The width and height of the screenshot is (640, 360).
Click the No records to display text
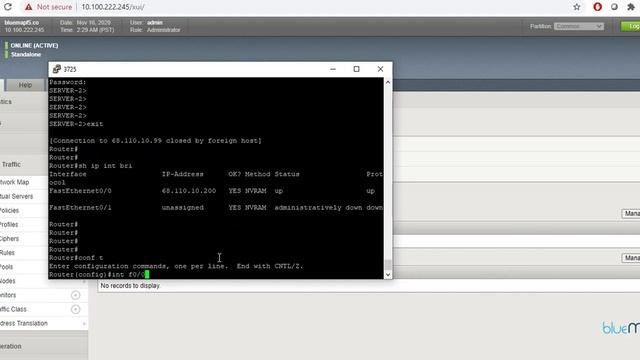(x=130, y=286)
